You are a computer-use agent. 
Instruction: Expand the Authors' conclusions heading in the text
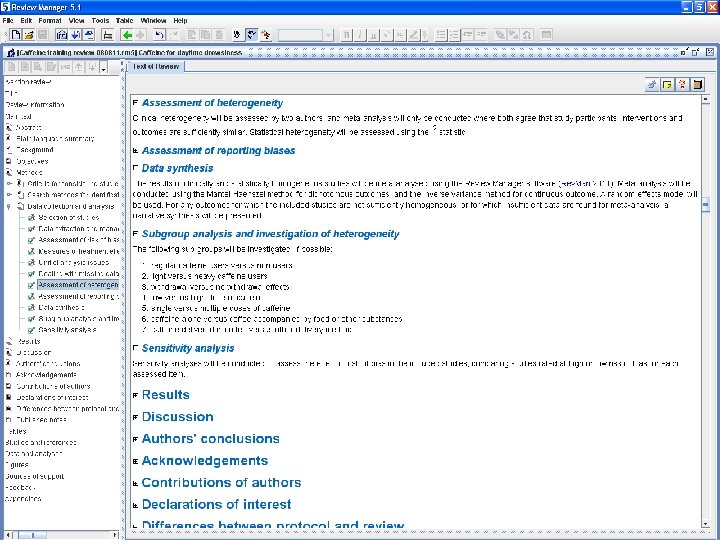coord(135,439)
